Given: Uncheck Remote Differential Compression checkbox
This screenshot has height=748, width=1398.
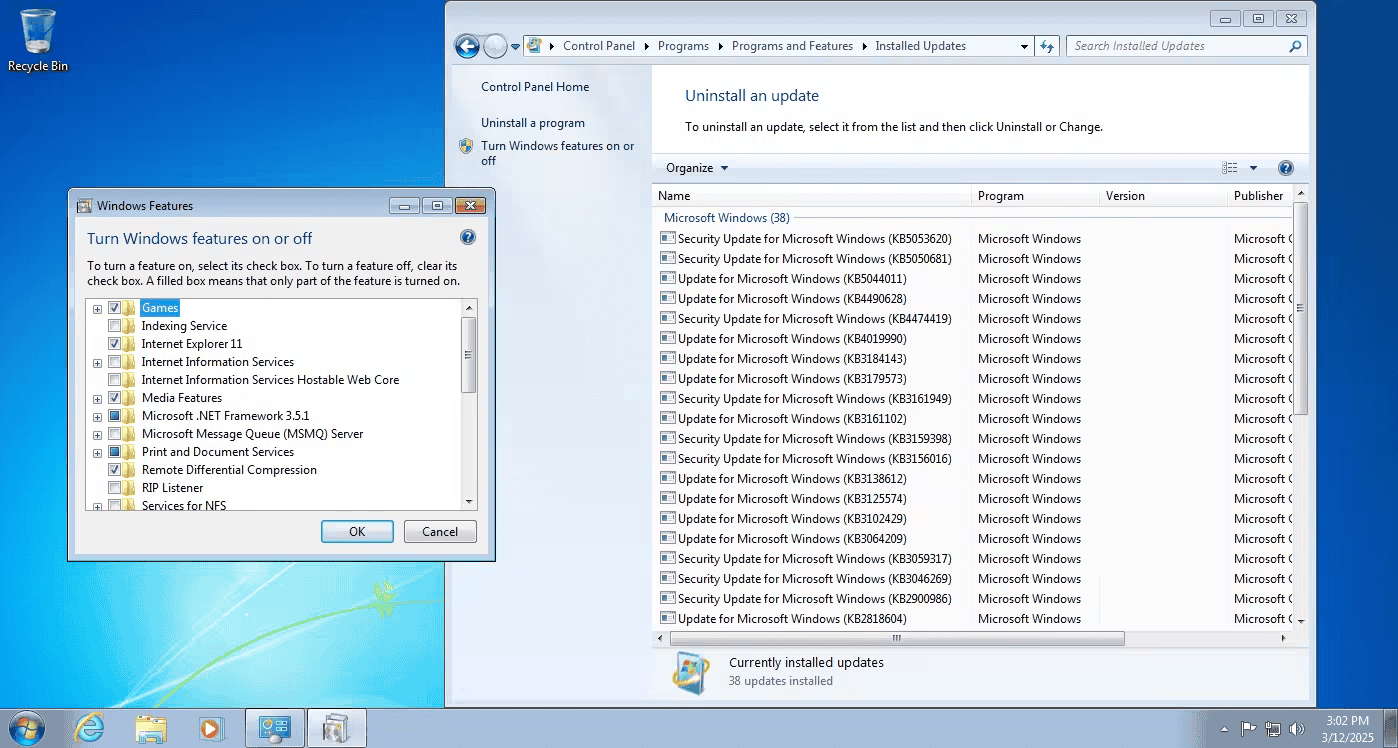Looking at the screenshot, I should point(114,470).
